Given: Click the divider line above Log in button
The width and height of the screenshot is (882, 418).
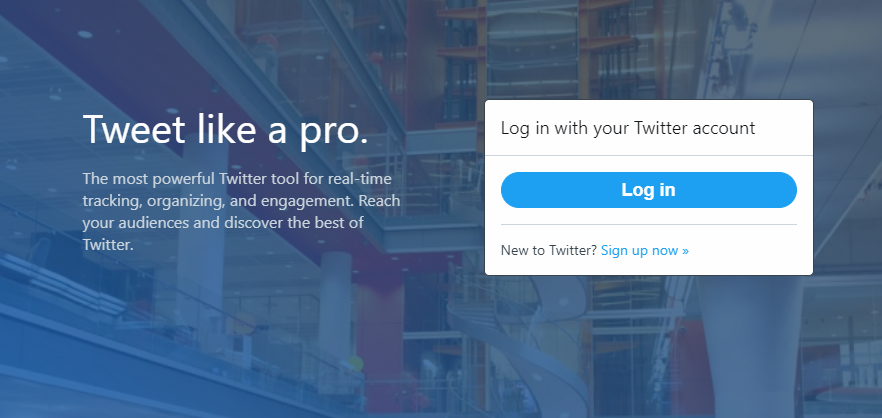Looking at the screenshot, I should [x=649, y=155].
